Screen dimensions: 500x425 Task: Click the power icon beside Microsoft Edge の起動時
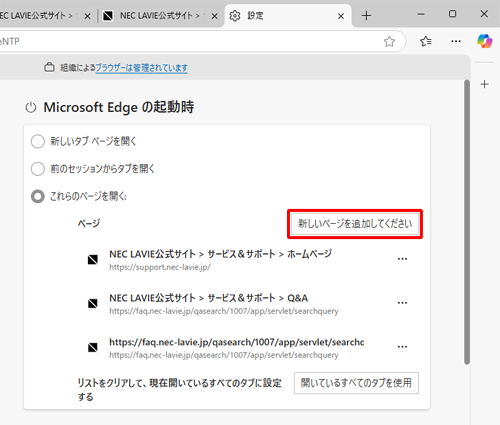point(31,108)
